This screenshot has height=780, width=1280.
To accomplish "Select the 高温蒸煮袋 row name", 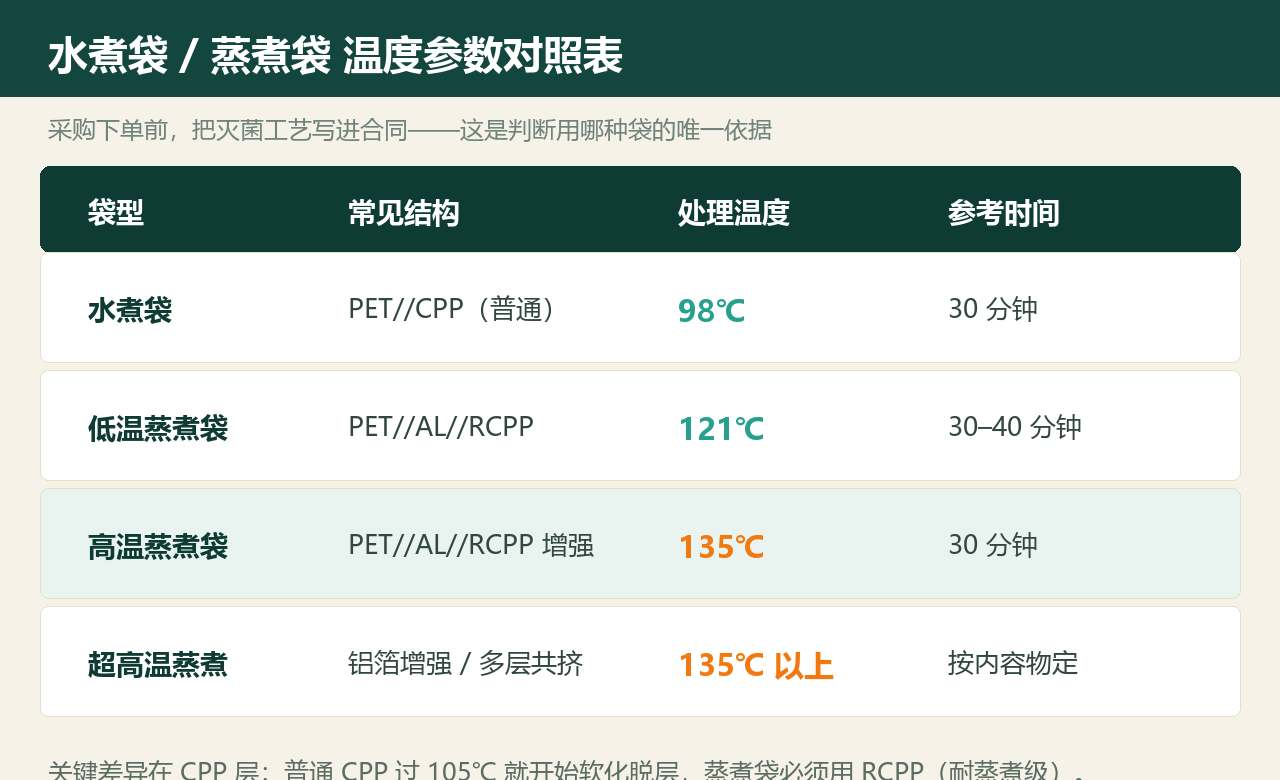I will coord(158,546).
